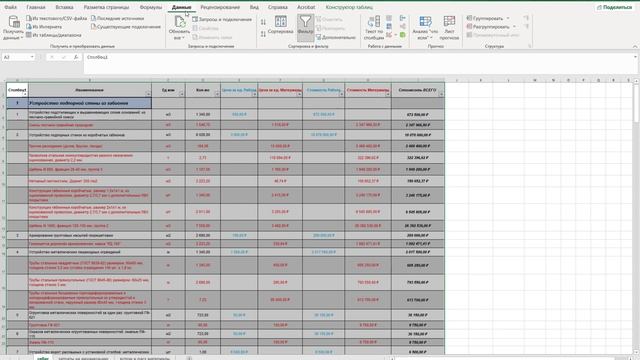
Task: Open Анализ "что если" menu
Action: pyautogui.click(x=425, y=28)
